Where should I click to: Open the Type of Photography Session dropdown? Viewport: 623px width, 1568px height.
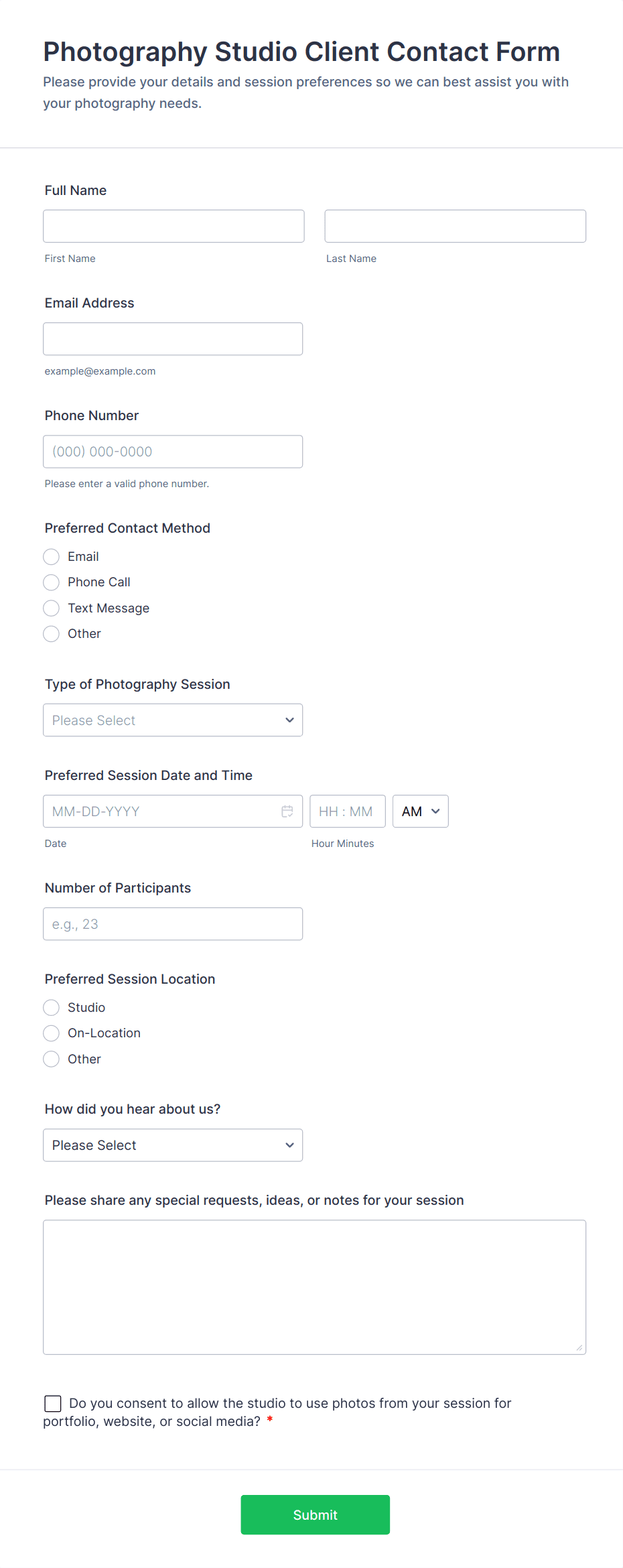(x=173, y=720)
